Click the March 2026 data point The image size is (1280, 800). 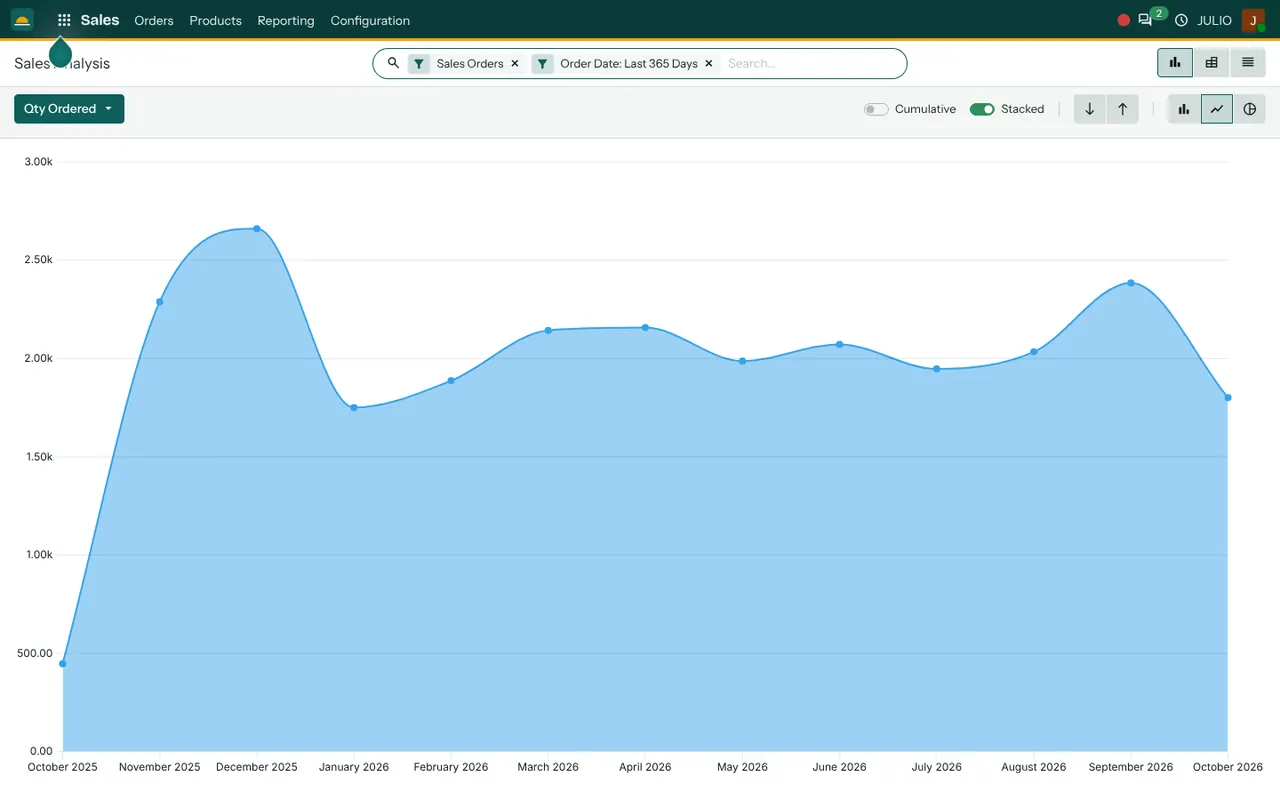click(548, 331)
